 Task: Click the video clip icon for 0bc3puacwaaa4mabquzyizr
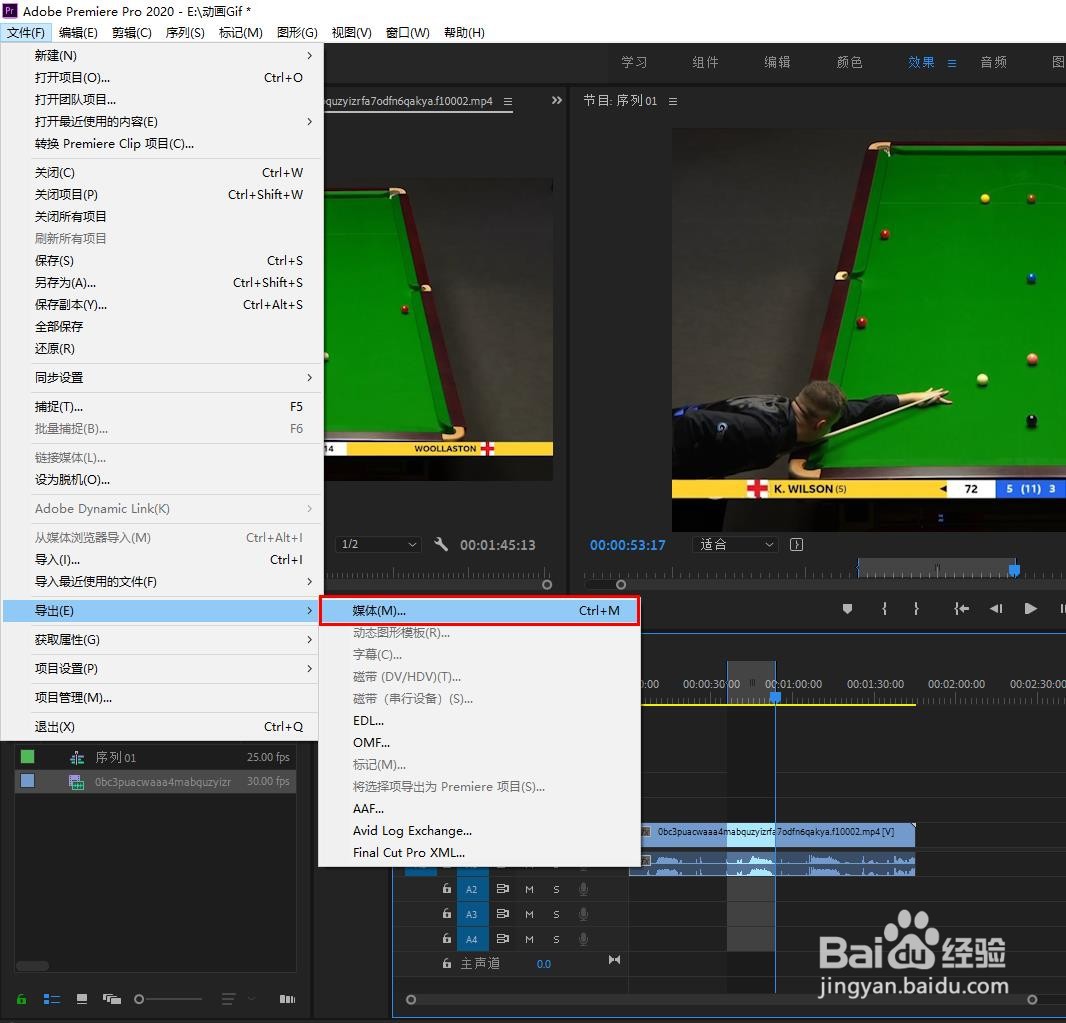(x=77, y=782)
